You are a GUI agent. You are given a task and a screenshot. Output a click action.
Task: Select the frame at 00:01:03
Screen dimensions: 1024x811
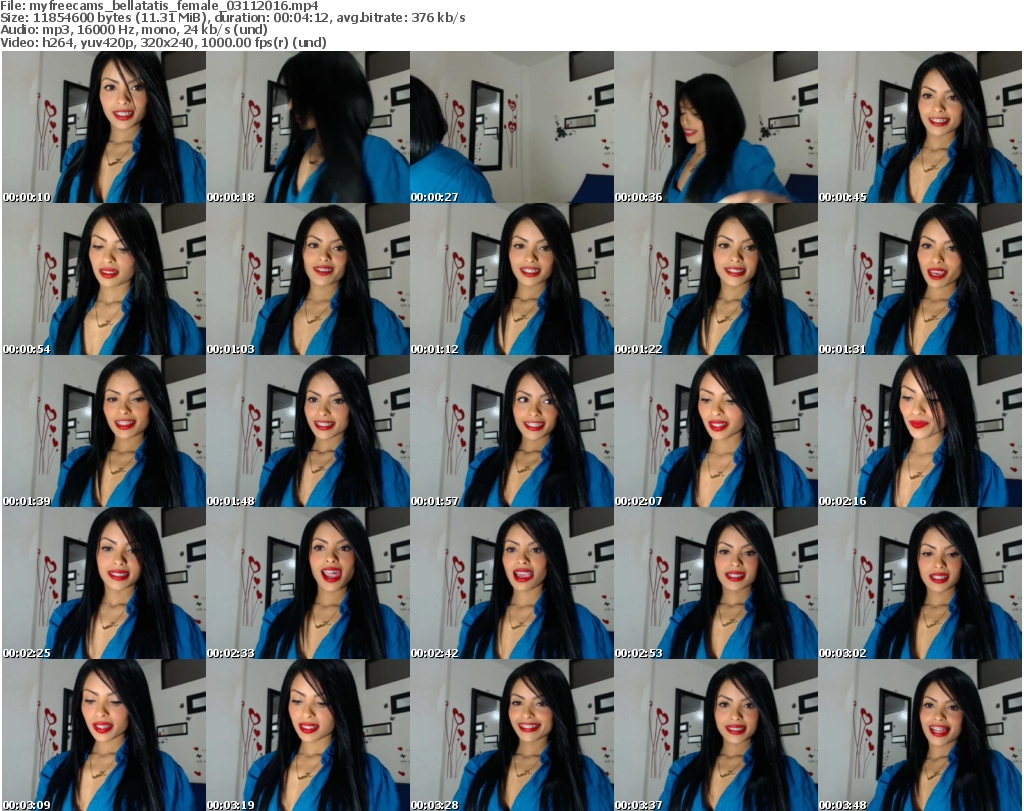[x=308, y=279]
